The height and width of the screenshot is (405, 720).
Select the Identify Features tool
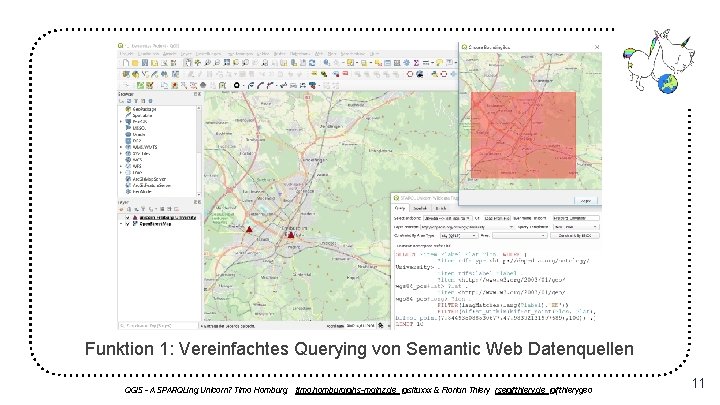coord(326,62)
